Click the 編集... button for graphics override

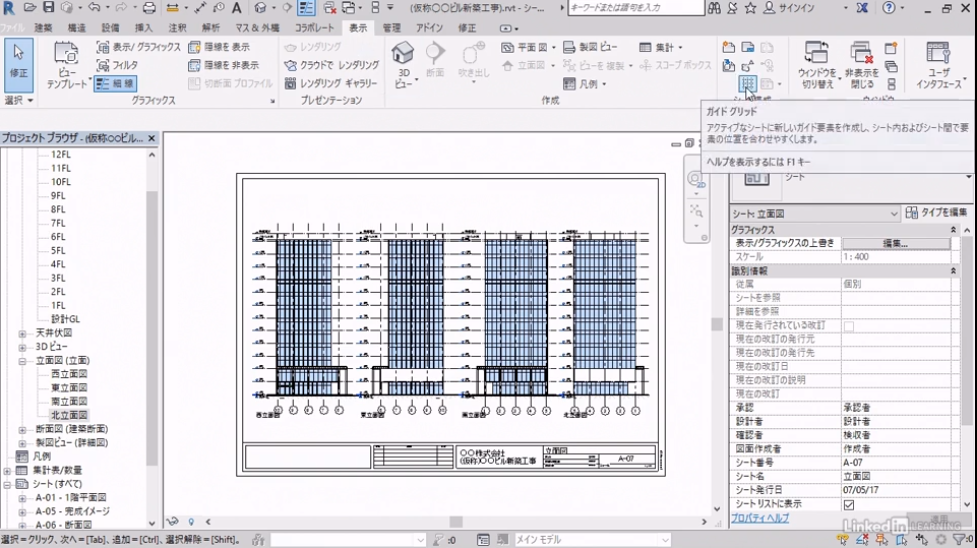click(x=895, y=243)
